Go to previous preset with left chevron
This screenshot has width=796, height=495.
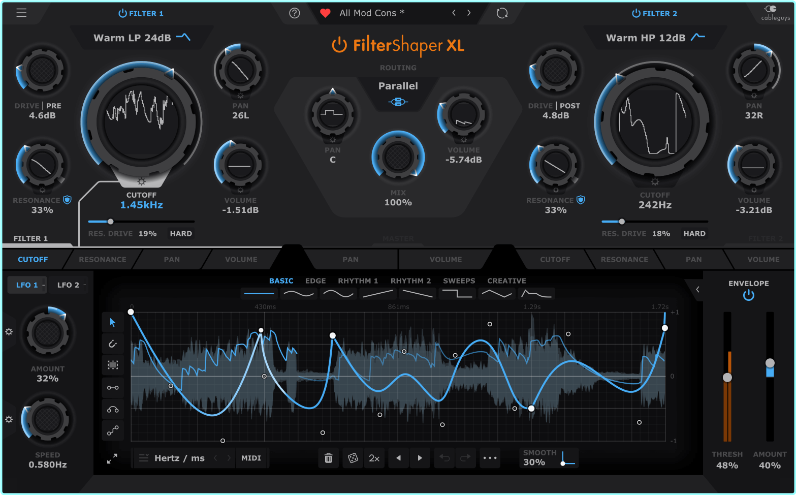coord(454,13)
